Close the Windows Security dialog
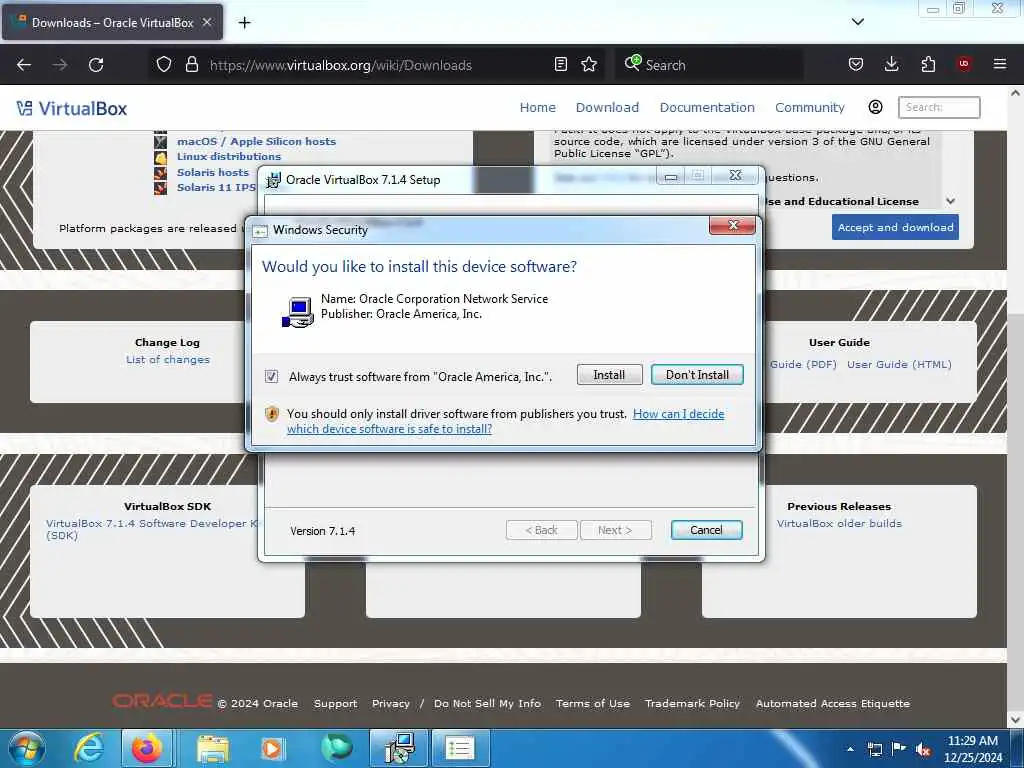Image resolution: width=1024 pixels, height=768 pixels. [x=732, y=225]
